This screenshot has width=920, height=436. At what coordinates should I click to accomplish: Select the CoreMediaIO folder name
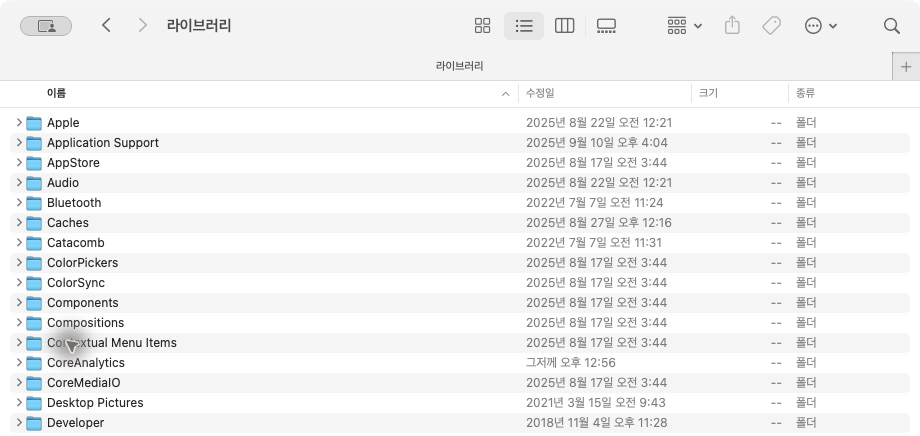point(83,383)
